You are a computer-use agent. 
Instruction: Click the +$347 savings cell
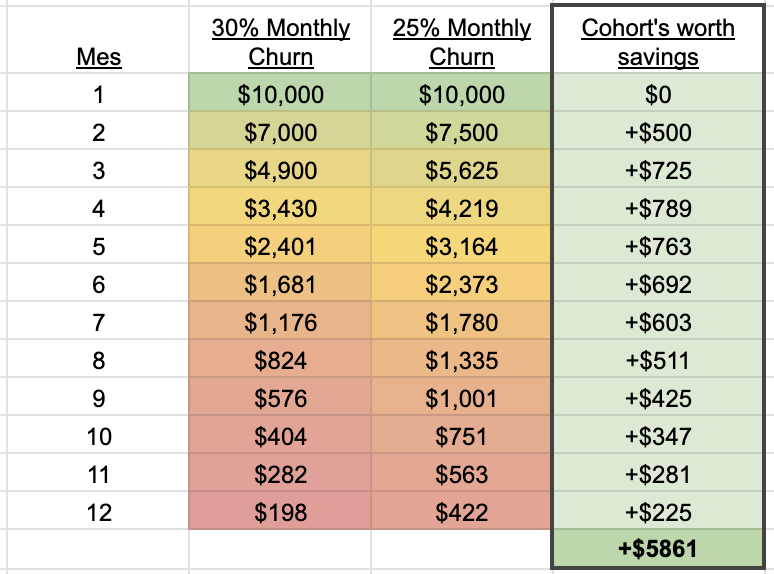point(657,437)
